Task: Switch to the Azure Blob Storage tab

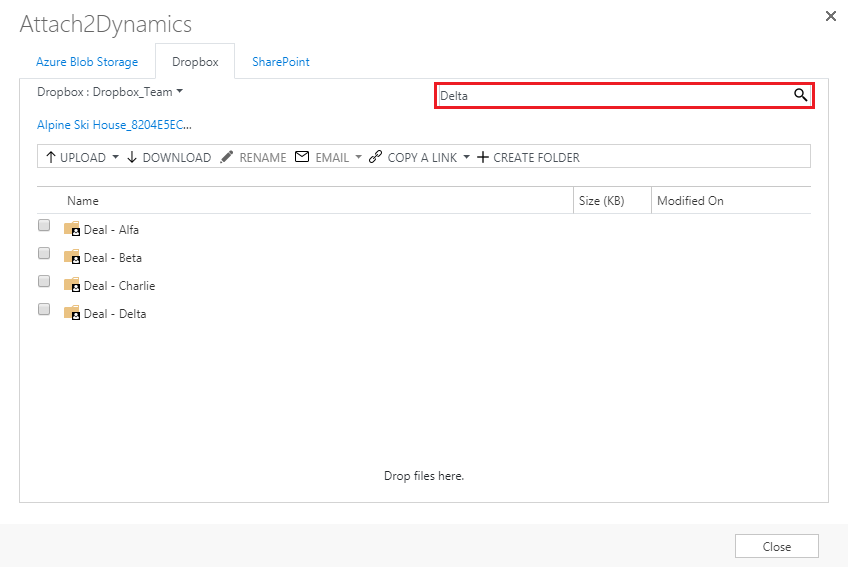Action: [x=87, y=62]
